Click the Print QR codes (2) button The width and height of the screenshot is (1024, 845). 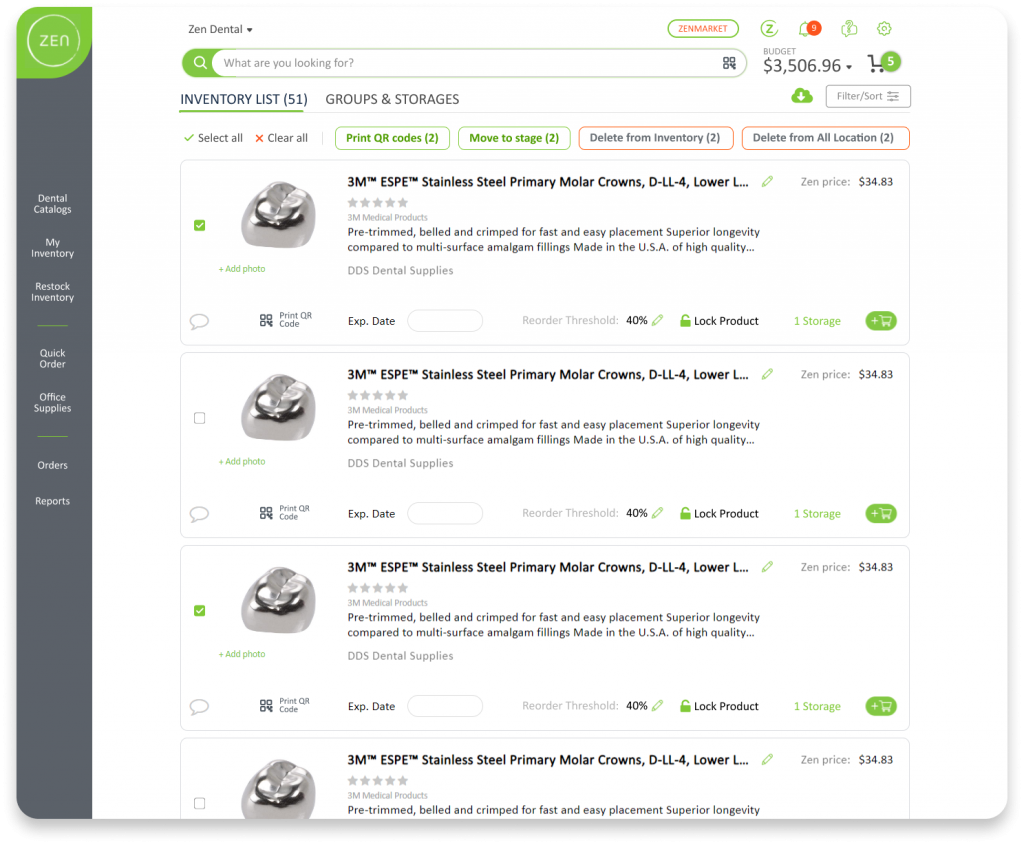pos(392,138)
